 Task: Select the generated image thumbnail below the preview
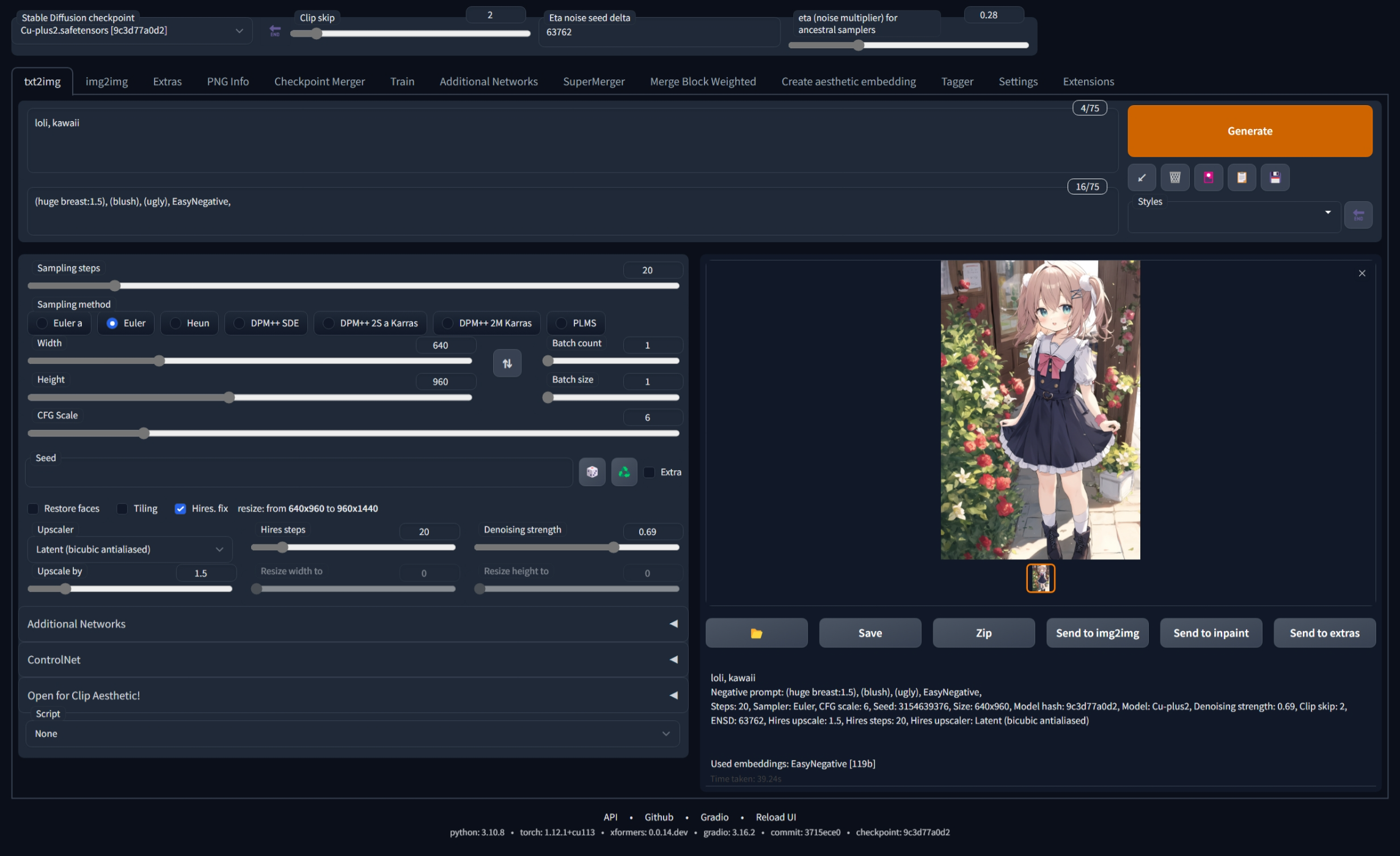pos(1040,578)
